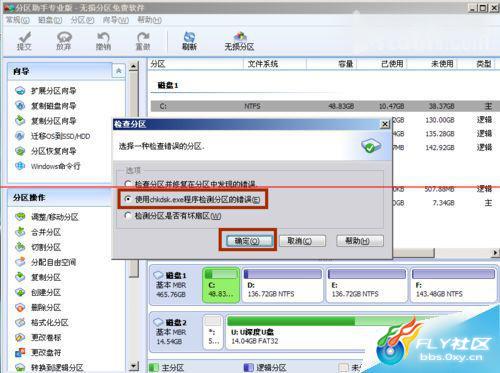Image resolution: width=500 pixels, height=373 pixels.
Task: Select the D: partition bar in disk map
Action: click(283, 285)
